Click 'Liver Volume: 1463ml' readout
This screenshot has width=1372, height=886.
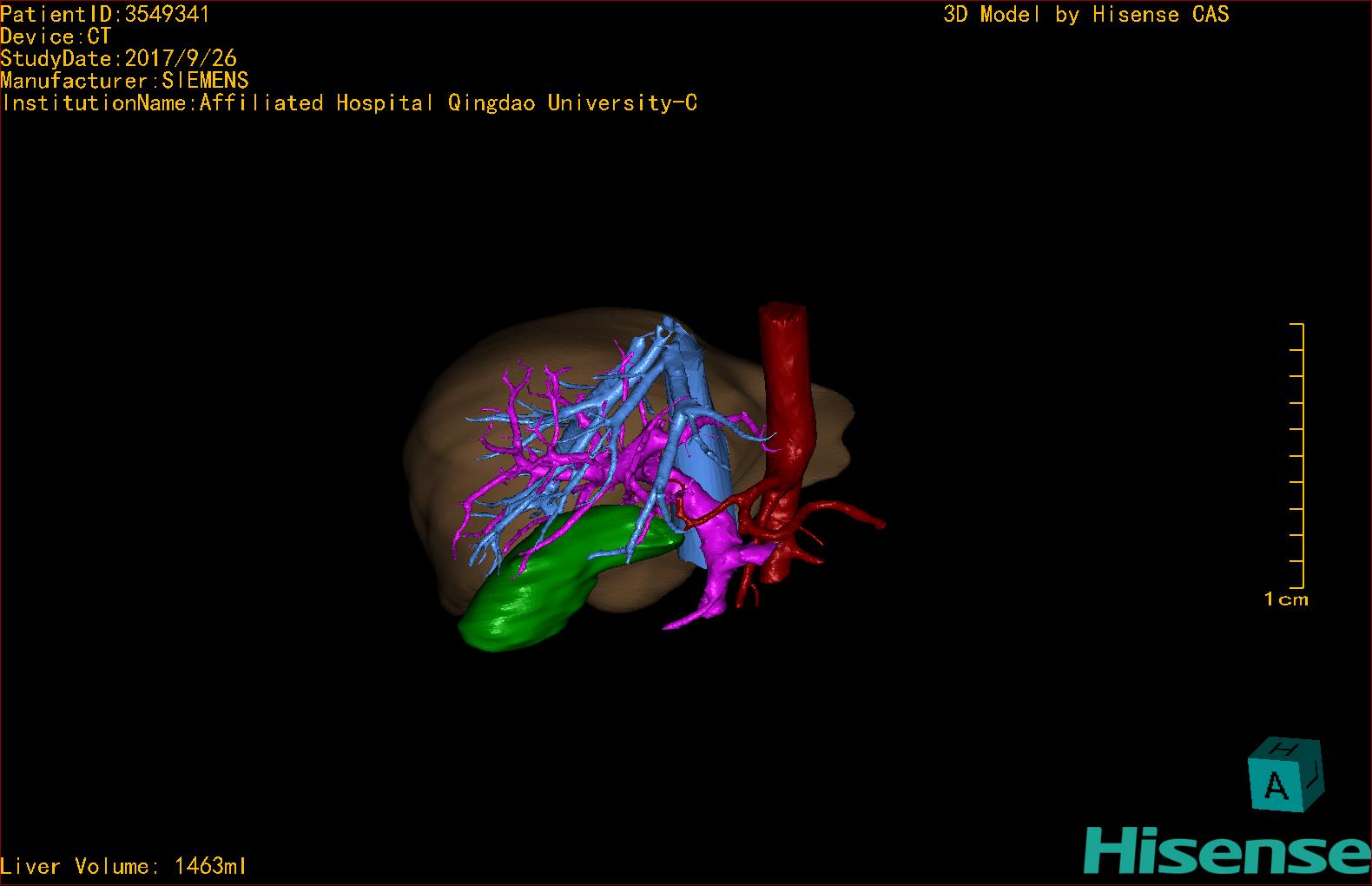point(123,866)
